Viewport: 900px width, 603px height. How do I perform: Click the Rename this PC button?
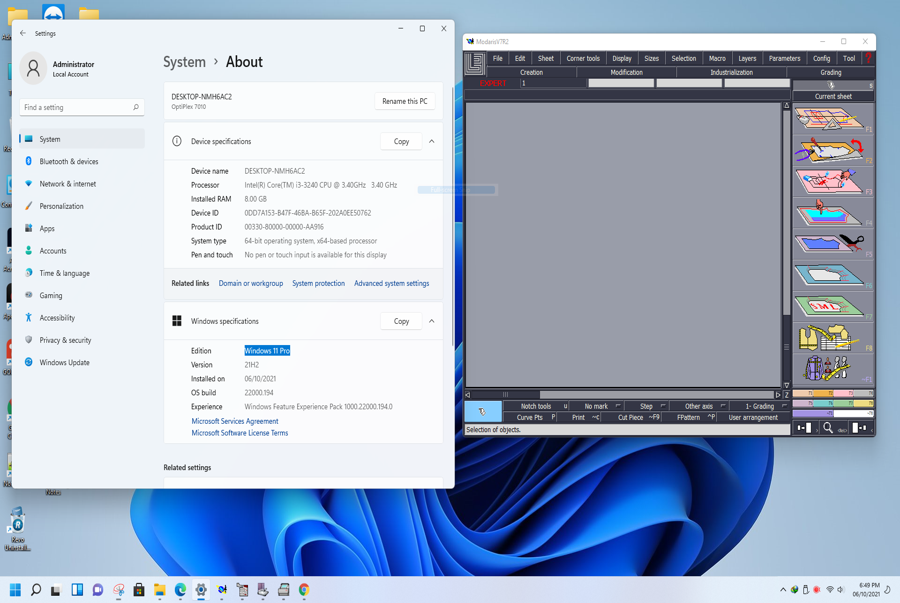click(404, 101)
